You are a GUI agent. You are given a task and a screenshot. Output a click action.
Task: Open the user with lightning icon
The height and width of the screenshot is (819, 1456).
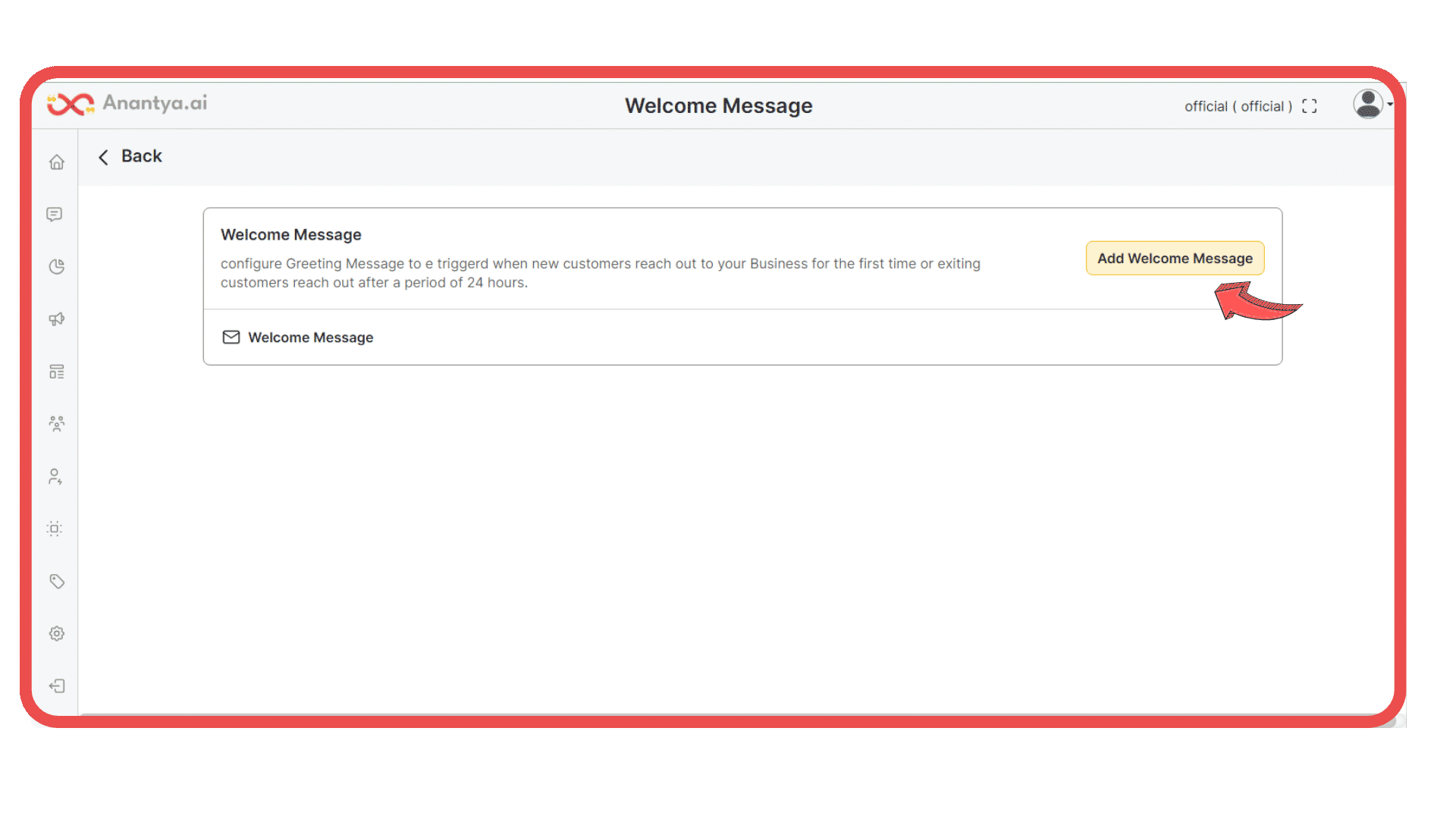pyautogui.click(x=55, y=476)
